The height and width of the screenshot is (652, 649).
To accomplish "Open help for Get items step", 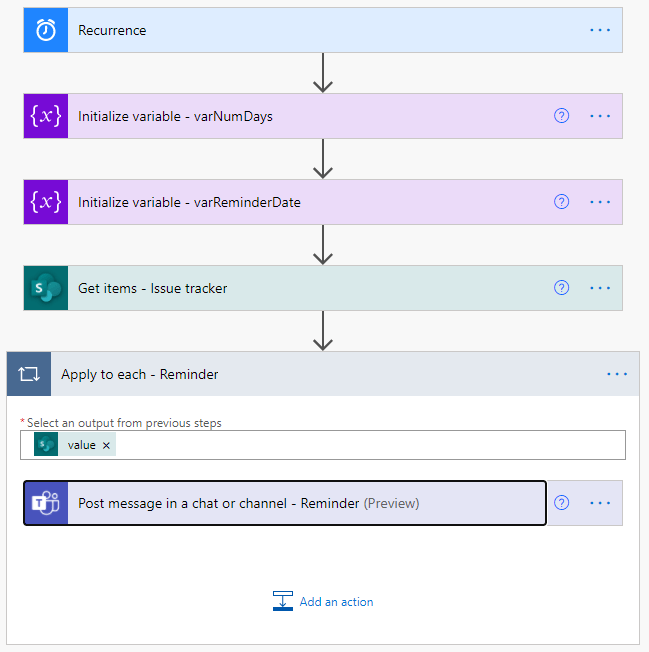I will 561,288.
